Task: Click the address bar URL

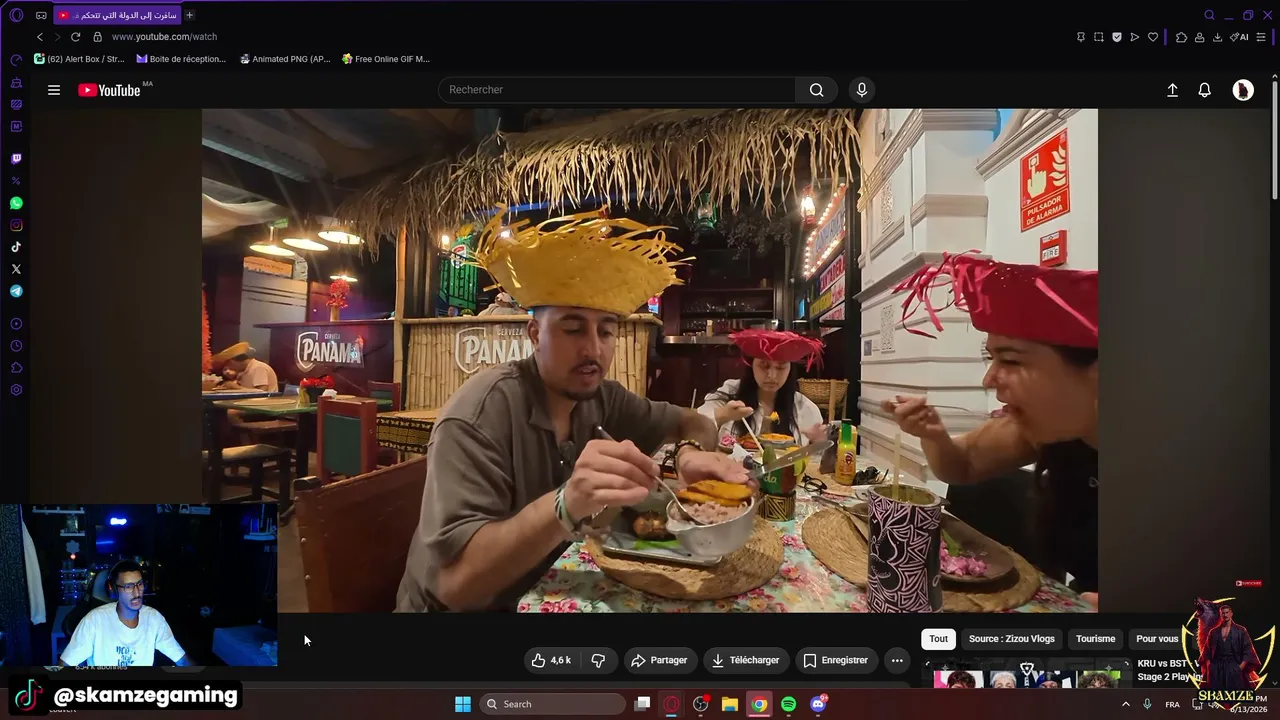Action: point(164,37)
